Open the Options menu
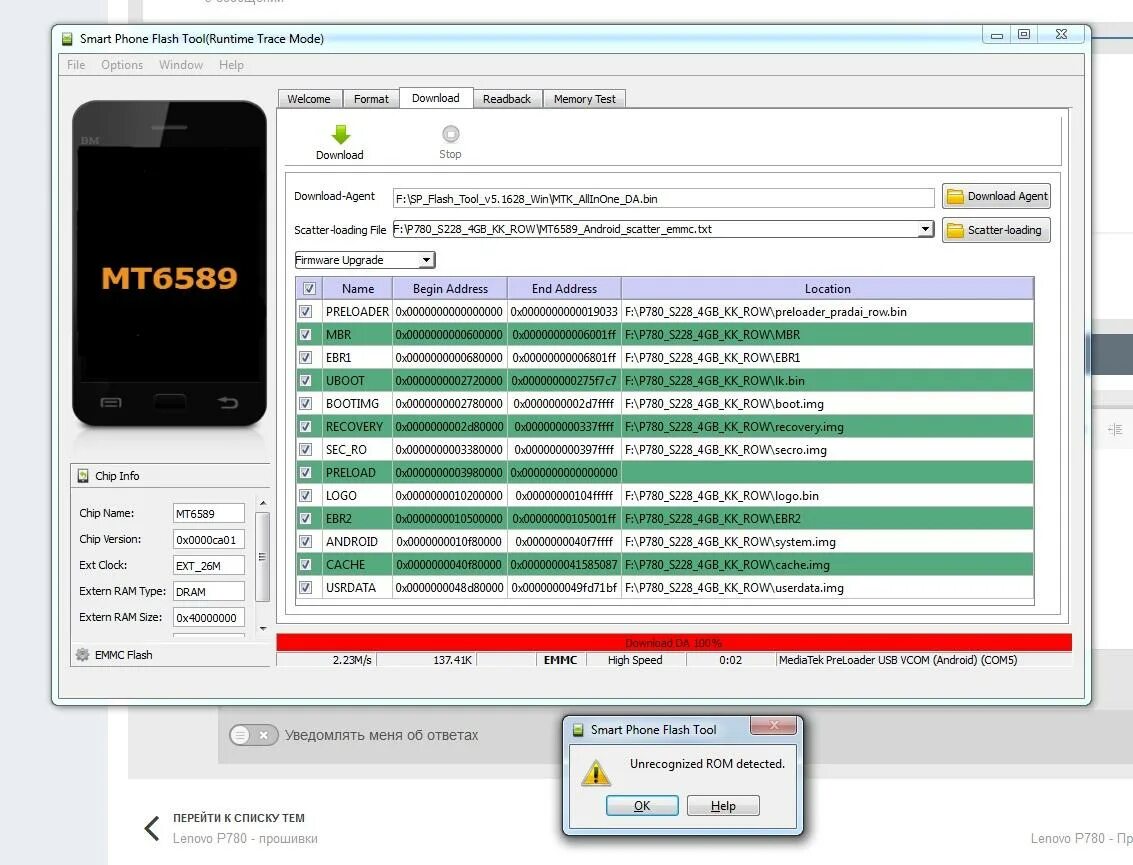Viewport: 1133px width, 865px height. pyautogui.click(x=122, y=65)
